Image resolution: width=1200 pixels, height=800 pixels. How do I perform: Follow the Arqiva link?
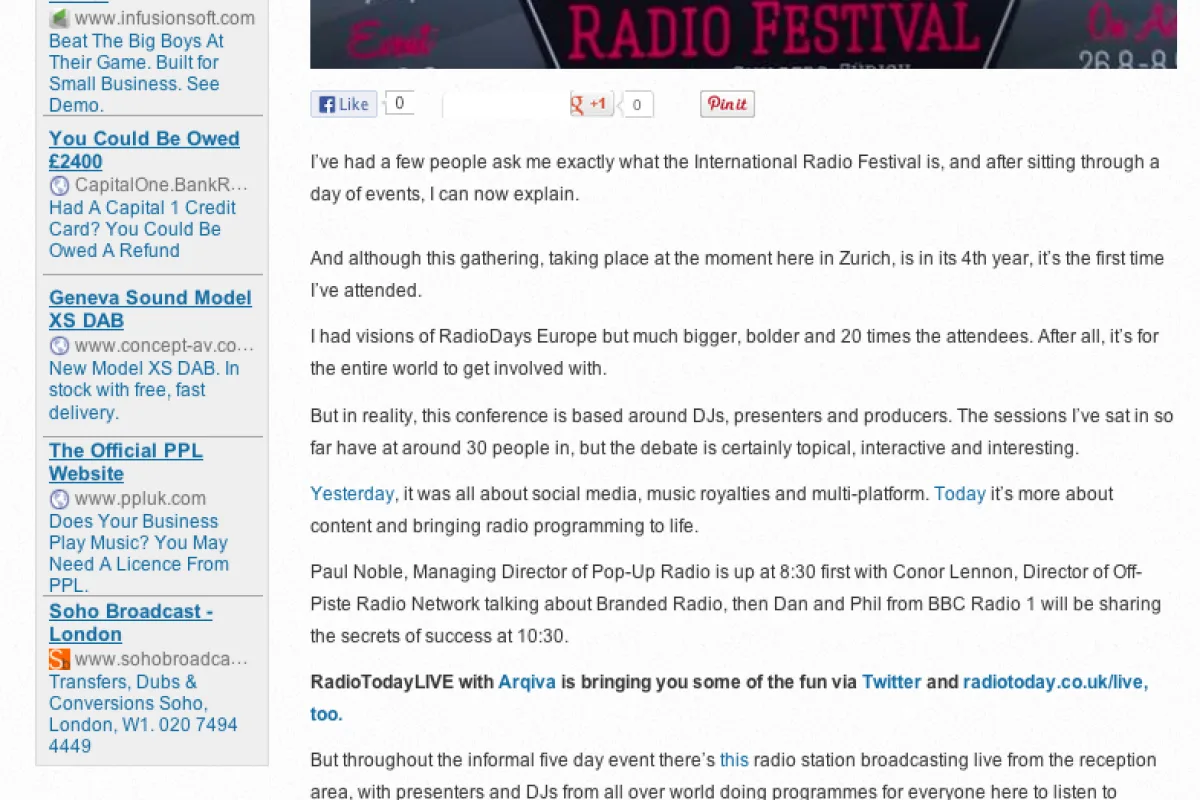[527, 682]
